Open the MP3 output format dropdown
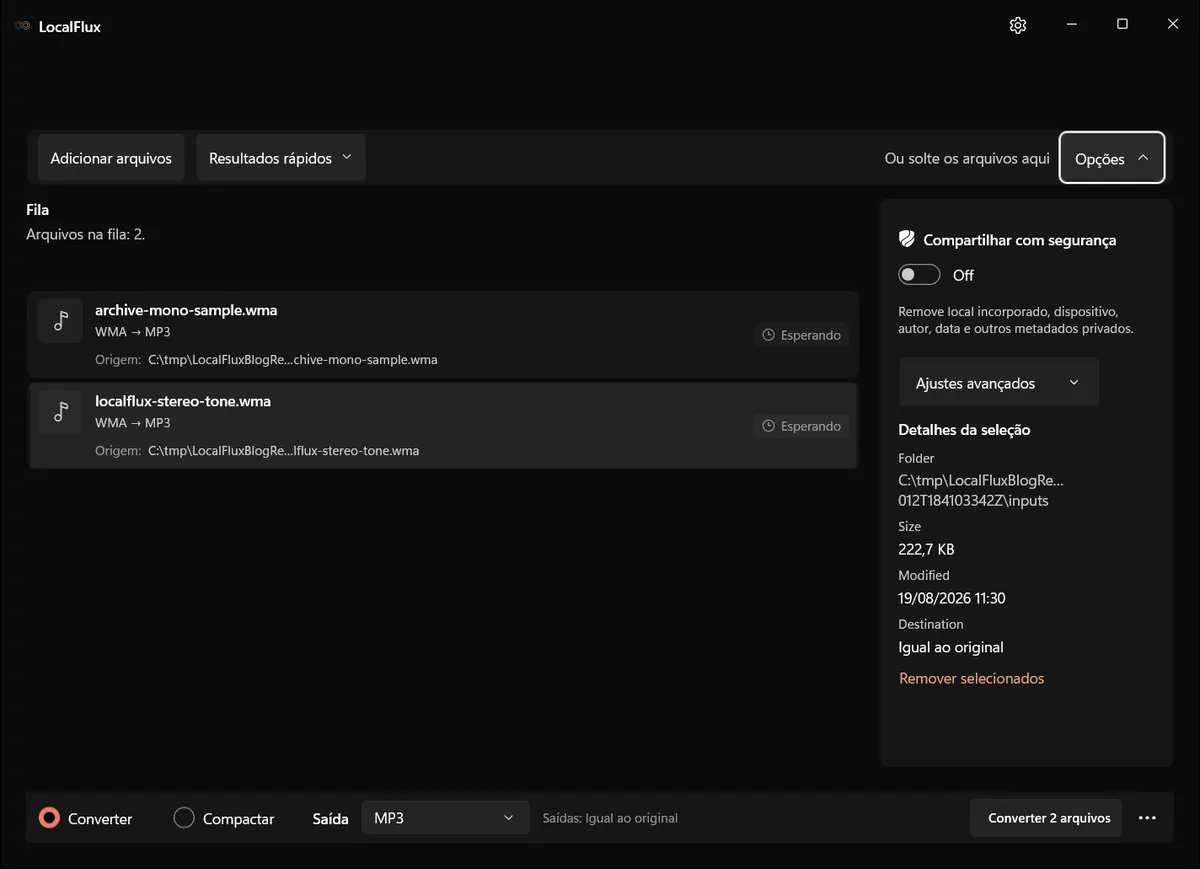Viewport: 1200px width, 869px height. coord(445,818)
